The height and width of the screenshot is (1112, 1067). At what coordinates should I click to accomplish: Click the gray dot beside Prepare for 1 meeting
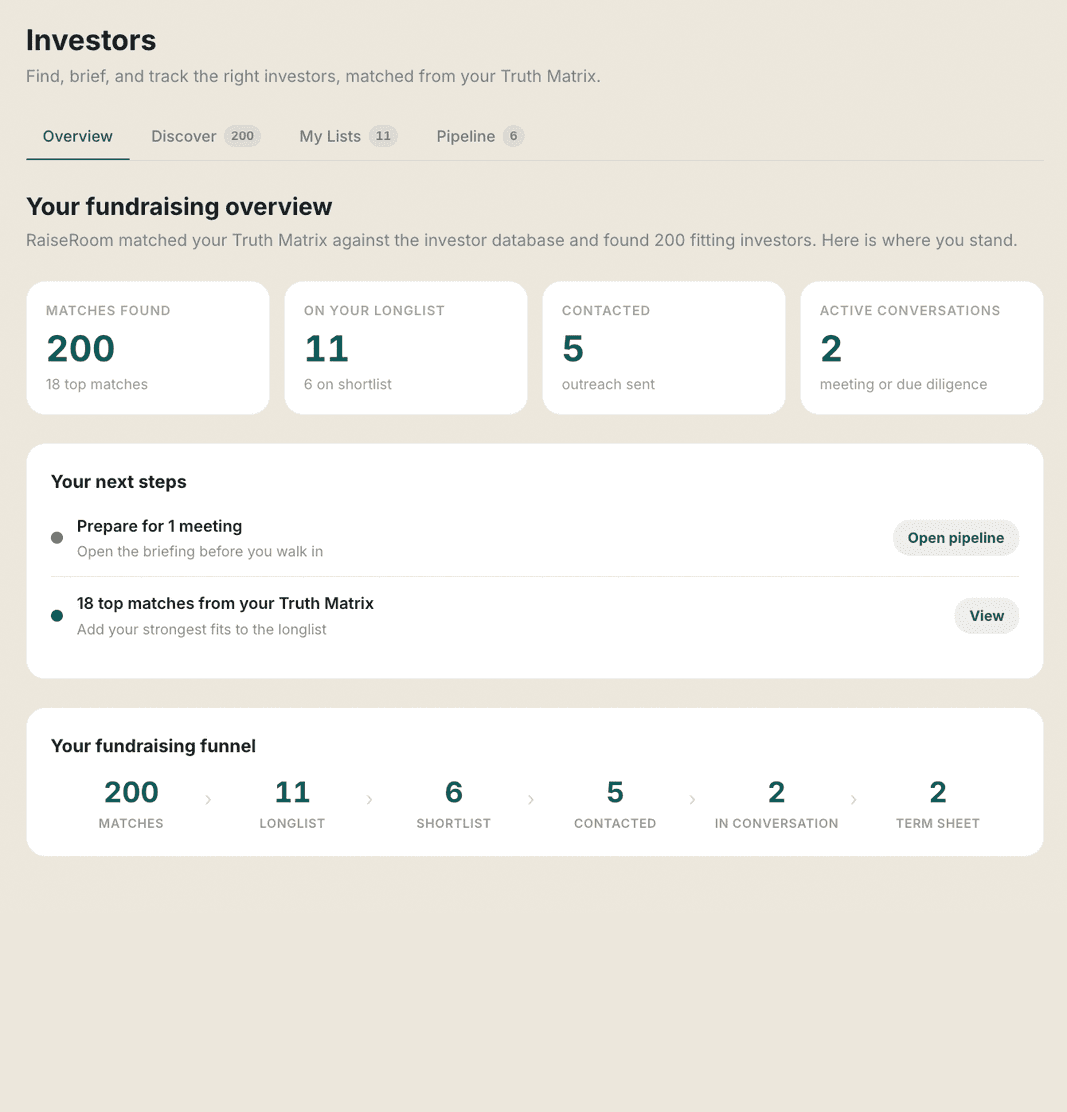(x=57, y=538)
